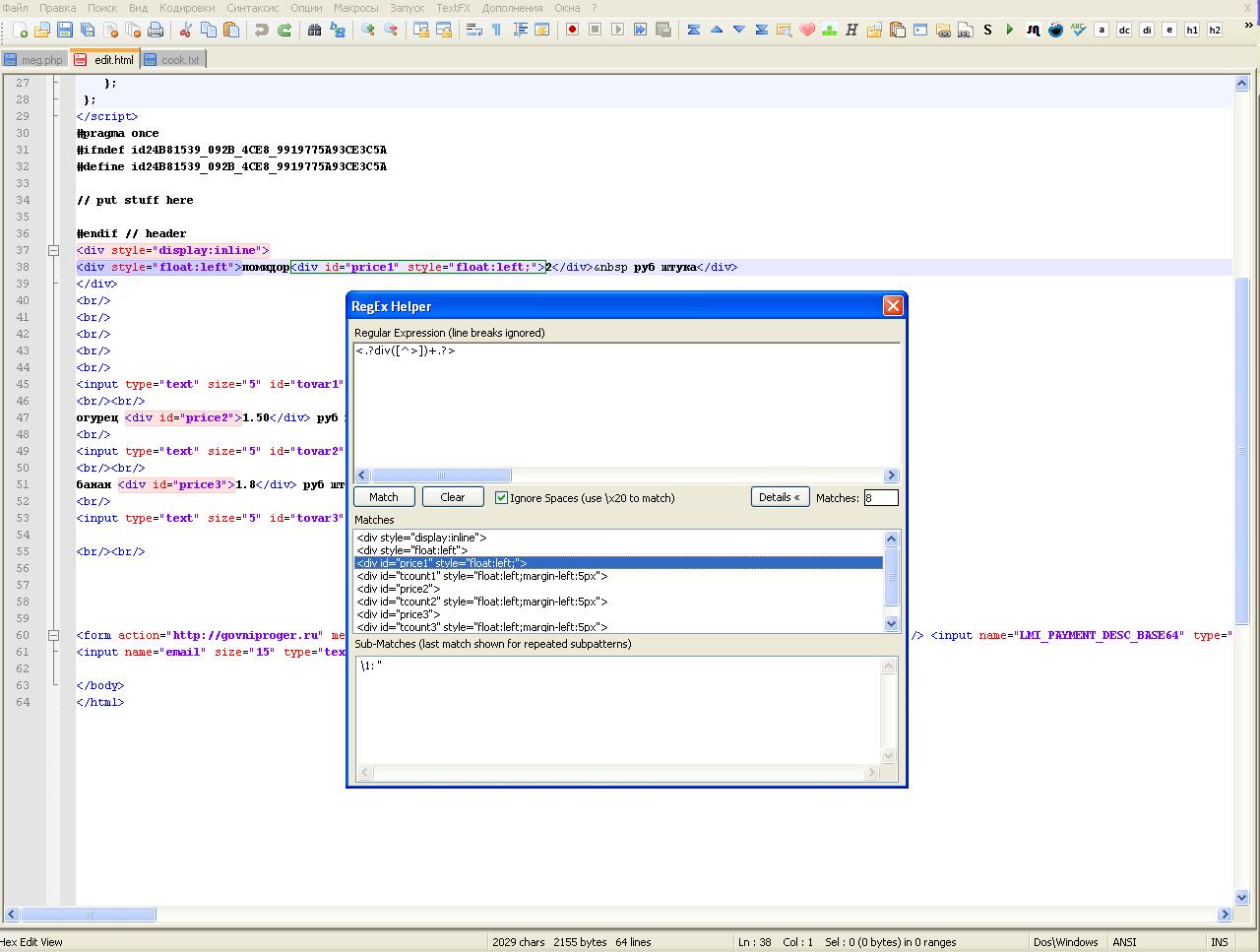
Task: Click the blue Cookie Monster icon
Action: point(1055,30)
